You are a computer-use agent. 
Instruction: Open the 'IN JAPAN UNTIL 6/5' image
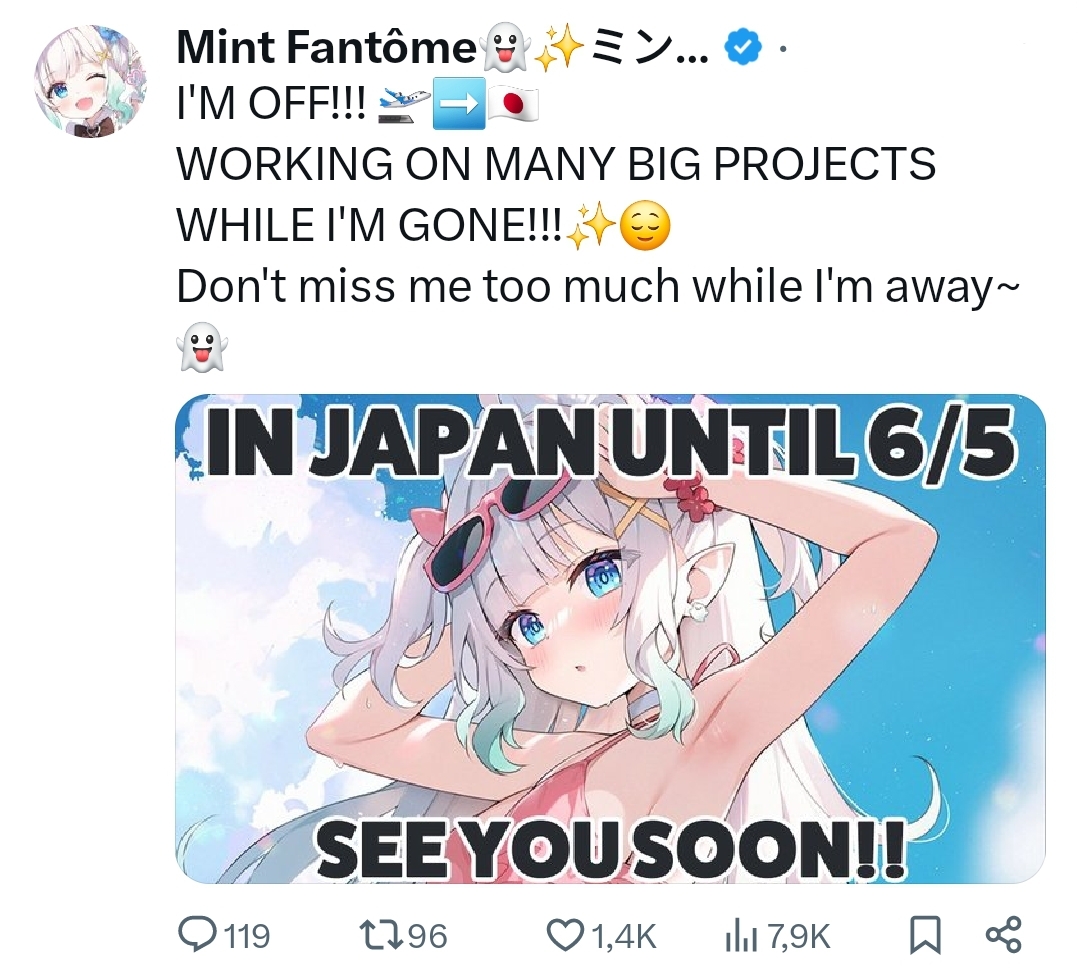pos(610,638)
